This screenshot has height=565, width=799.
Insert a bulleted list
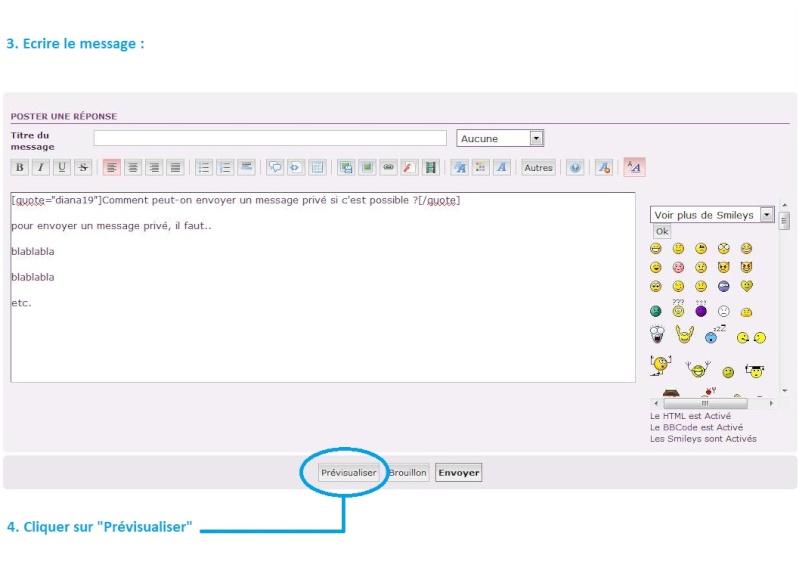coord(204,167)
